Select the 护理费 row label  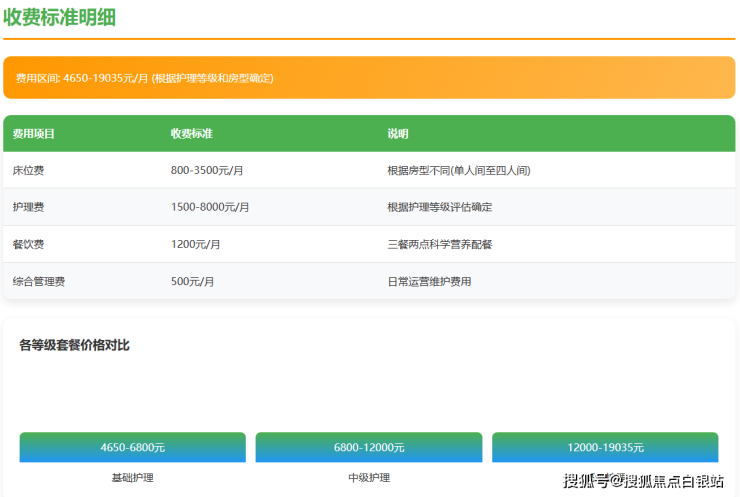(x=28, y=207)
